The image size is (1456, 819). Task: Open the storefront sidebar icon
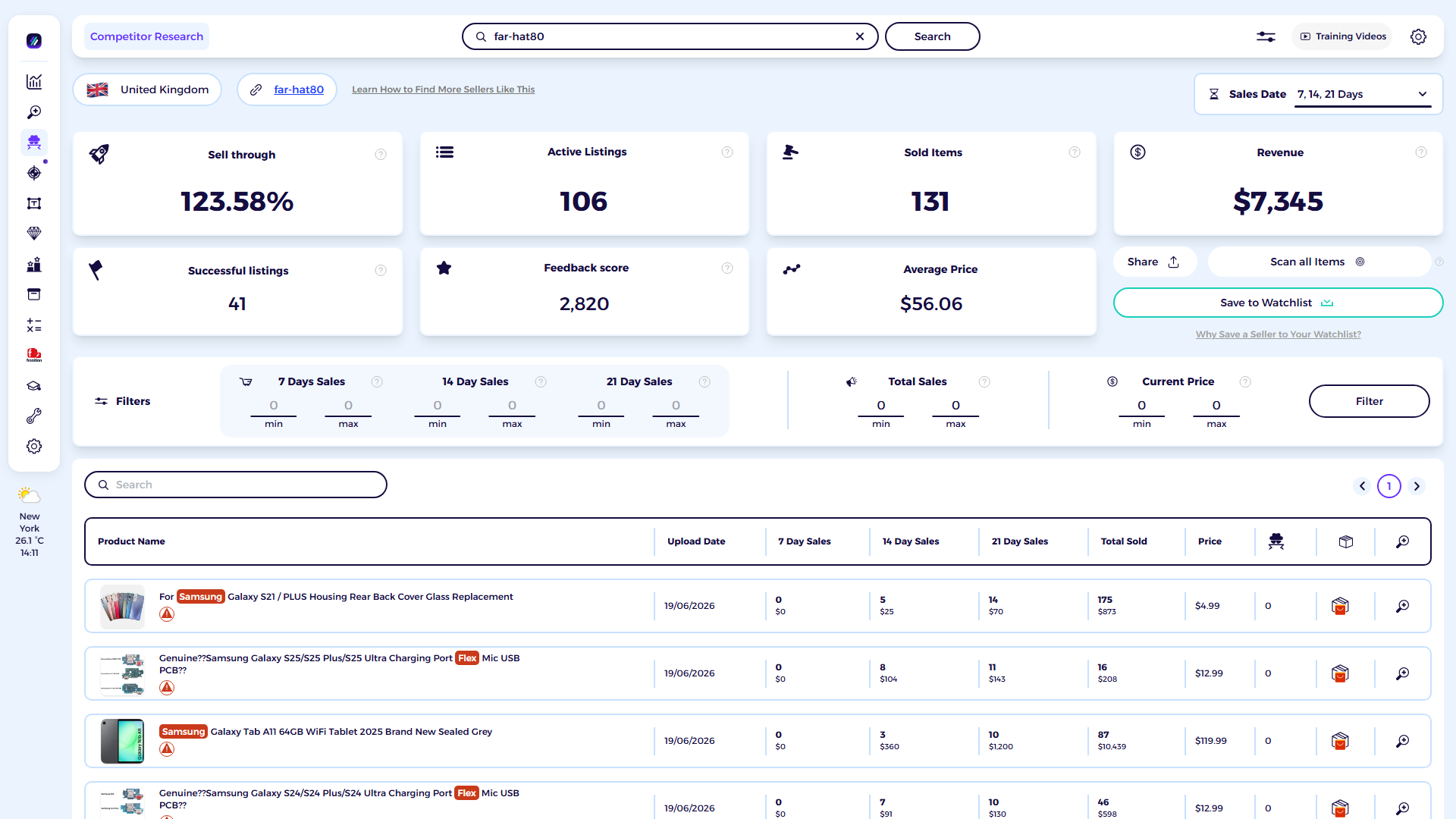click(34, 294)
